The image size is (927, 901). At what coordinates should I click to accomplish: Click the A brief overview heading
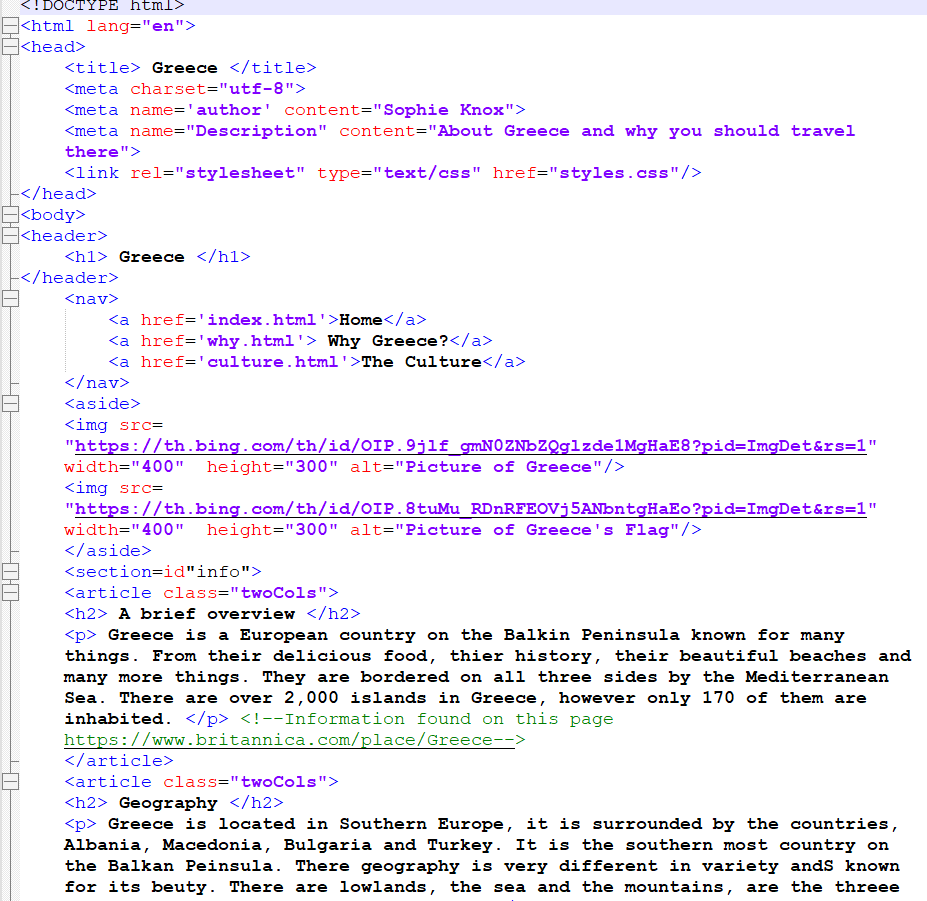206,614
